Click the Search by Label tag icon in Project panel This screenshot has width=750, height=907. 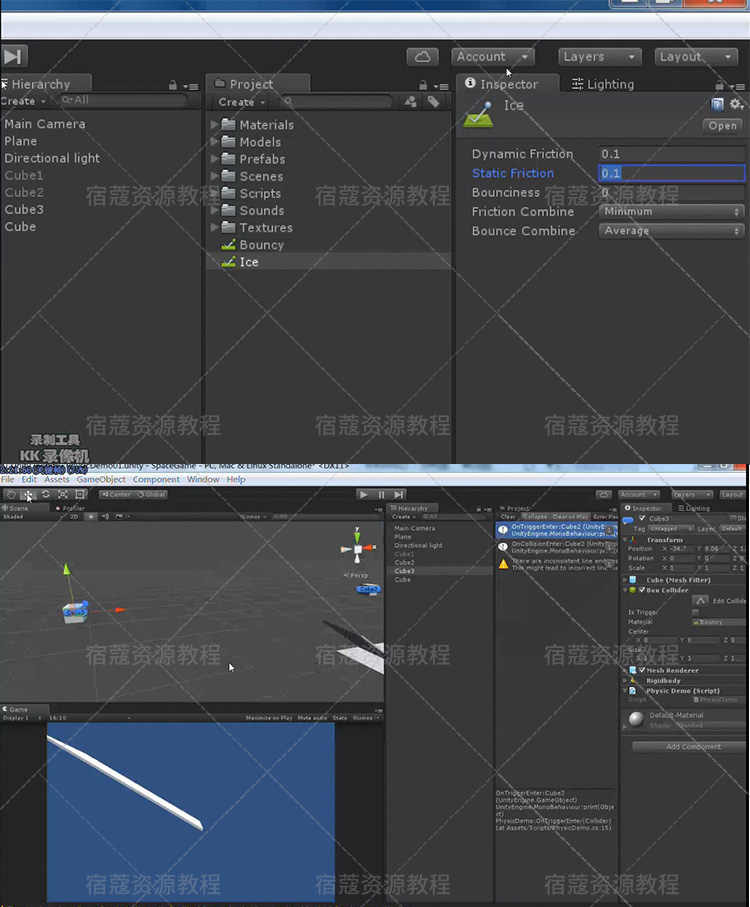(x=433, y=102)
